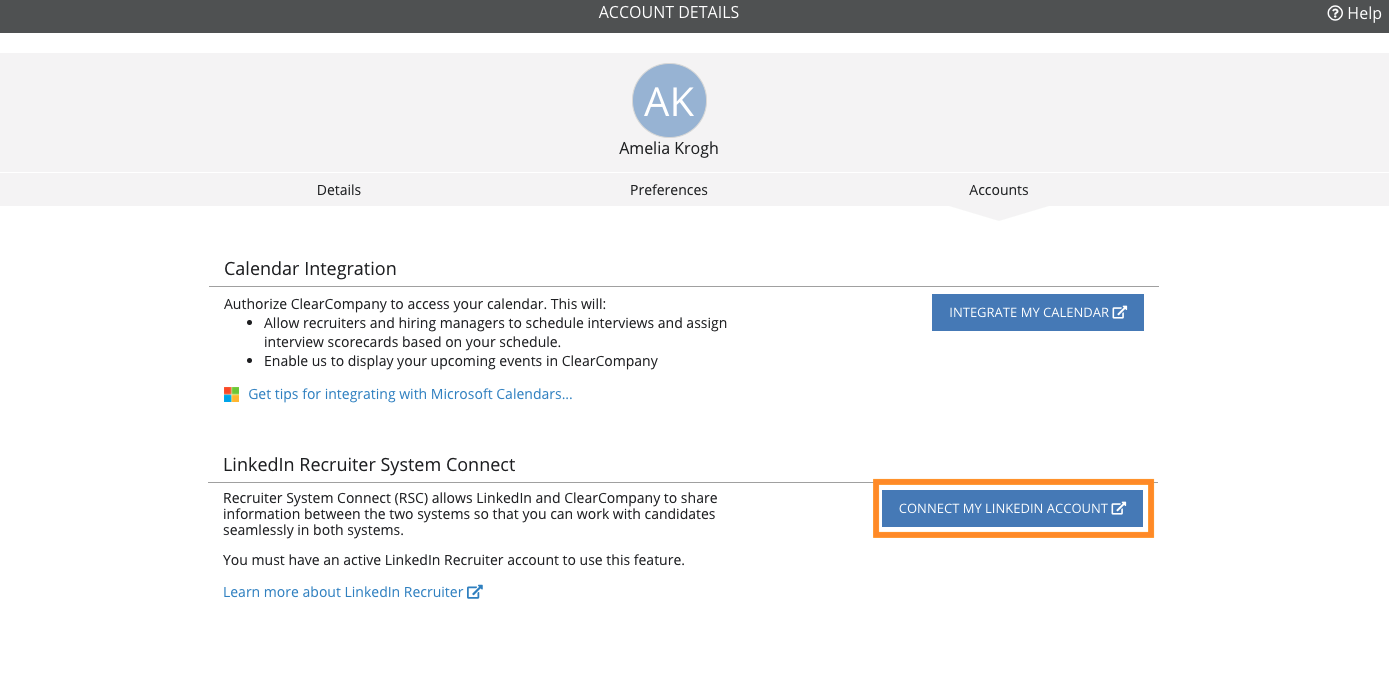Viewport: 1389px width, 675px height.
Task: Click 'Enable us to display your upcoming events' bullet
Action: point(461,361)
